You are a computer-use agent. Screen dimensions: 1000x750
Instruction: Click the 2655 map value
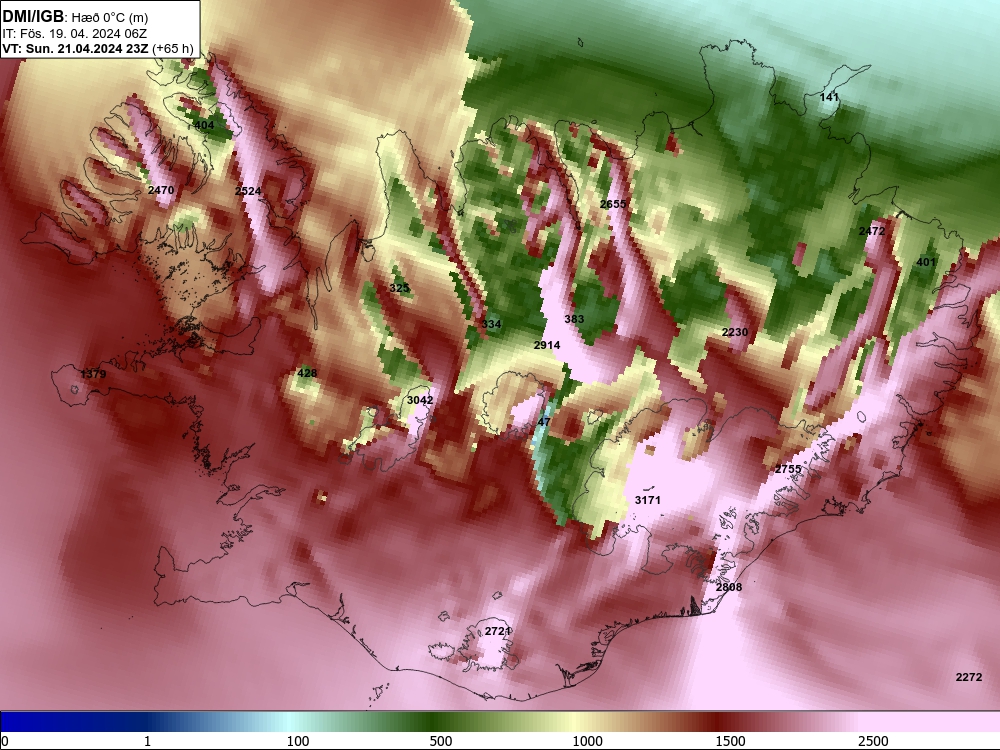(613, 204)
